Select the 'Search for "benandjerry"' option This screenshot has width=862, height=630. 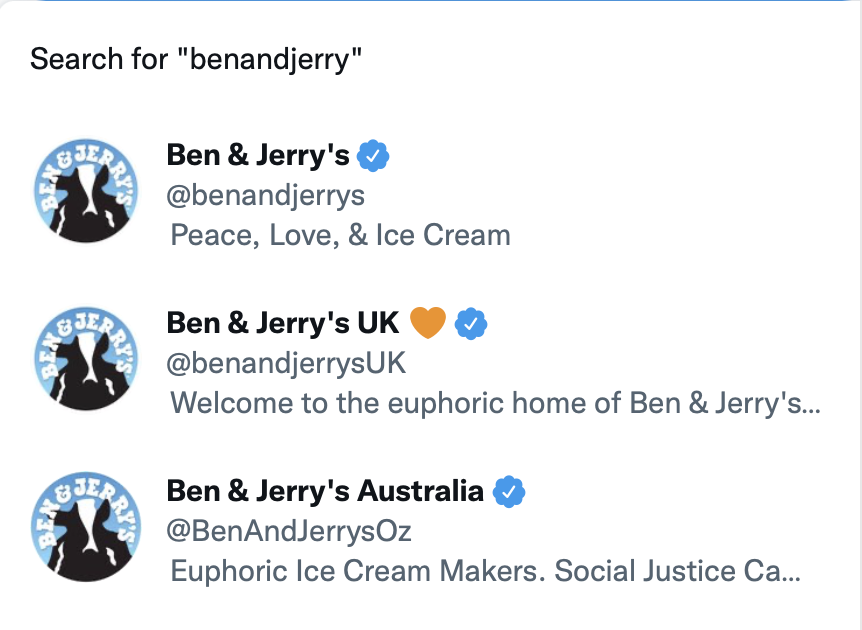click(195, 59)
